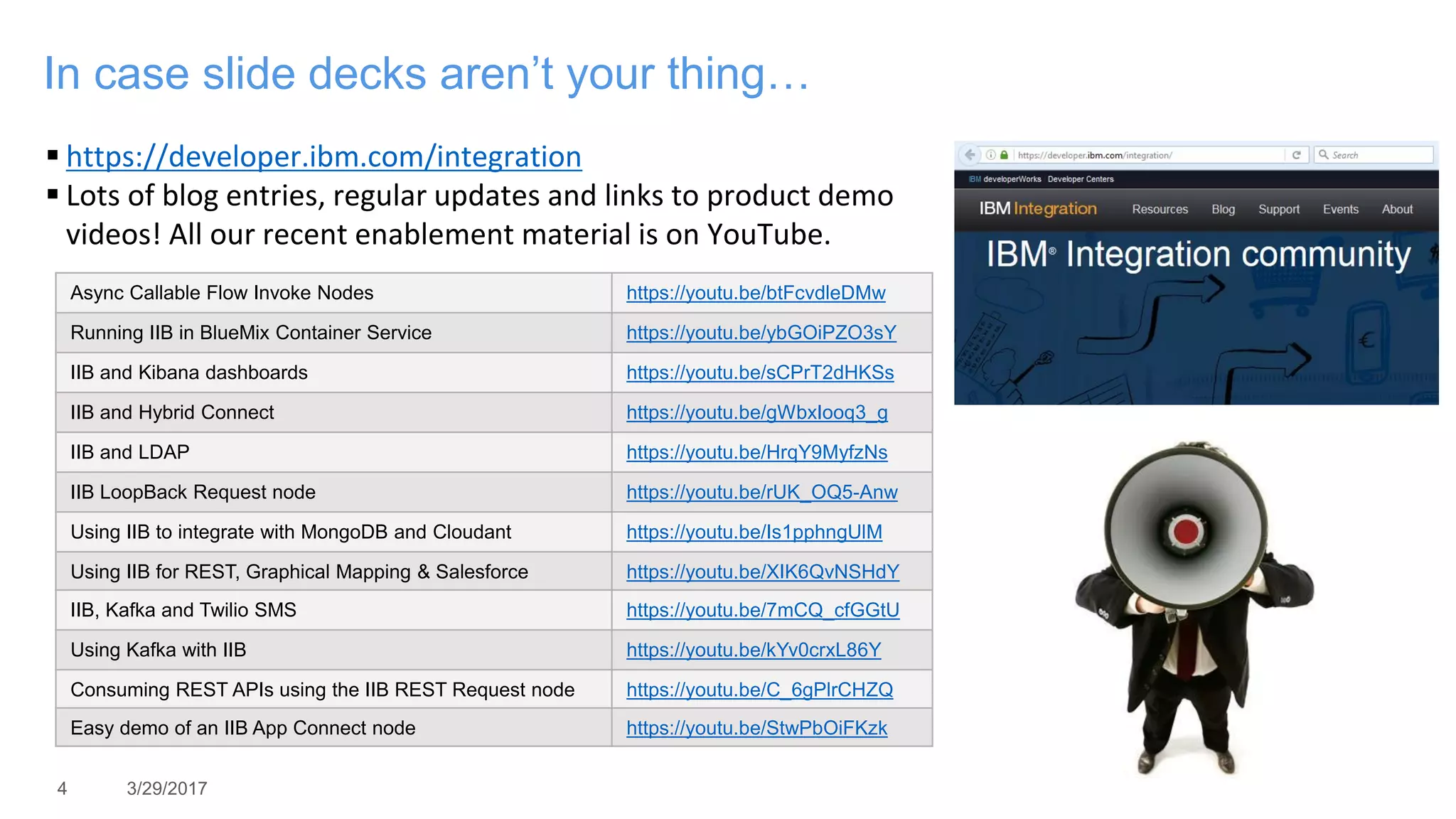Viewport: 1456px width, 819px height.
Task: Click the IBM Integration logo
Action: 1037,209
